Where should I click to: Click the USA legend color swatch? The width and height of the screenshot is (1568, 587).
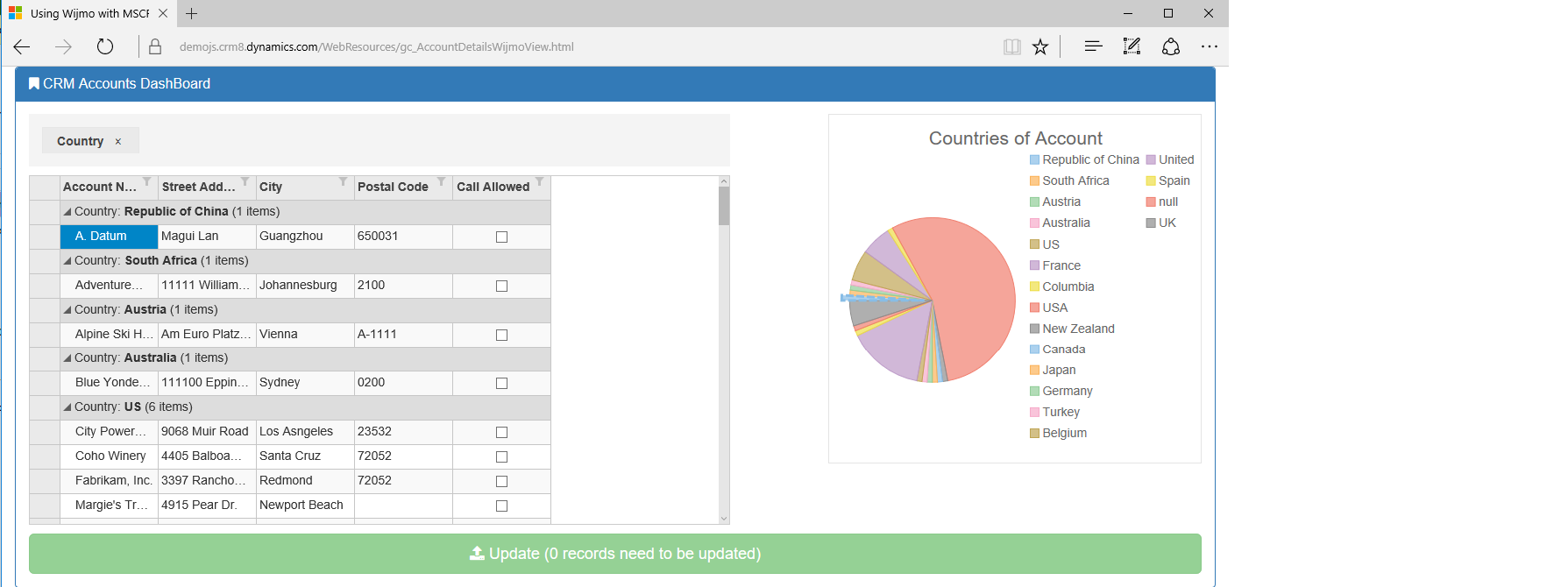click(1034, 308)
